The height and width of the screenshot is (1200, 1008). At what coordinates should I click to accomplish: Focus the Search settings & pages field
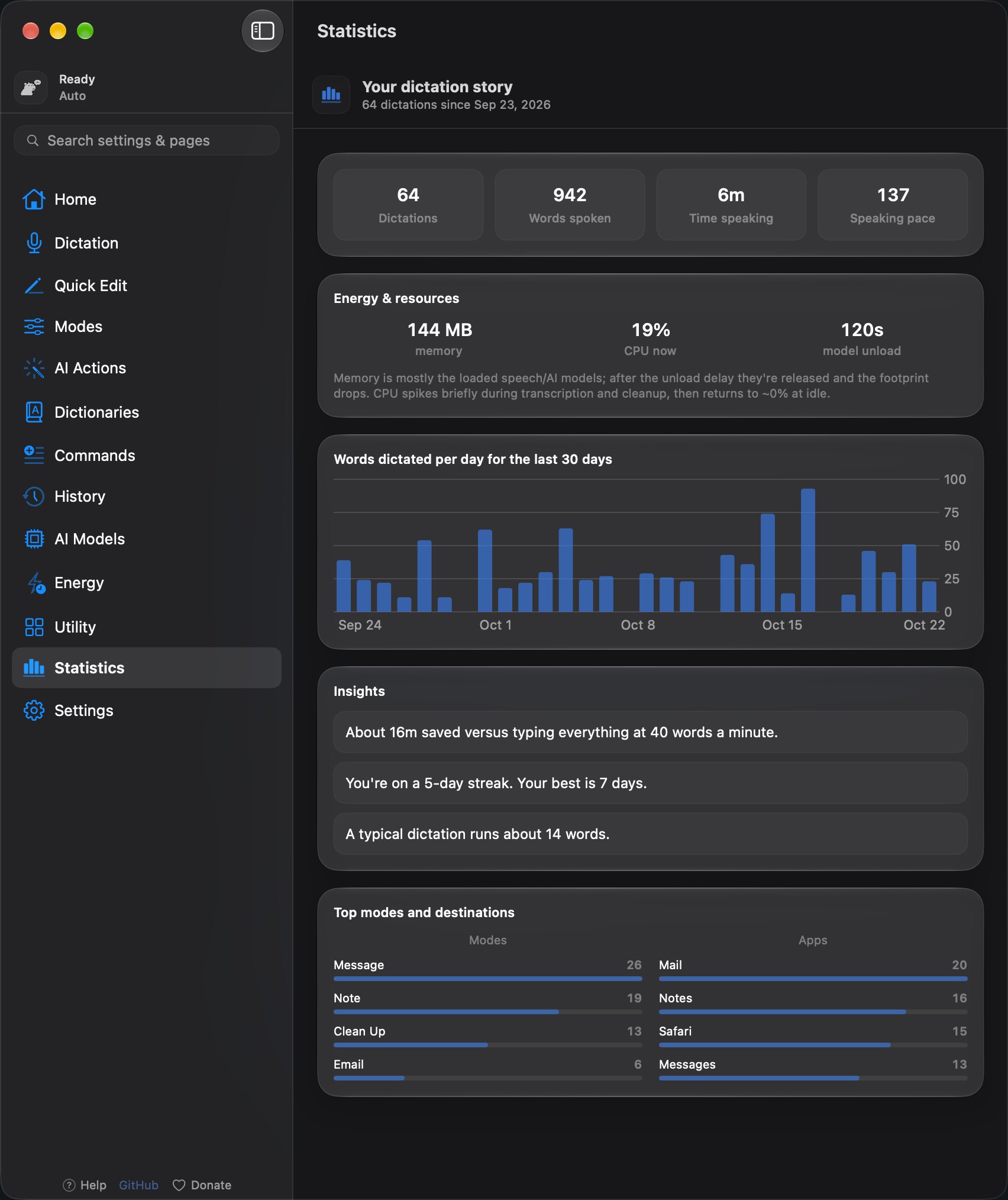(146, 140)
